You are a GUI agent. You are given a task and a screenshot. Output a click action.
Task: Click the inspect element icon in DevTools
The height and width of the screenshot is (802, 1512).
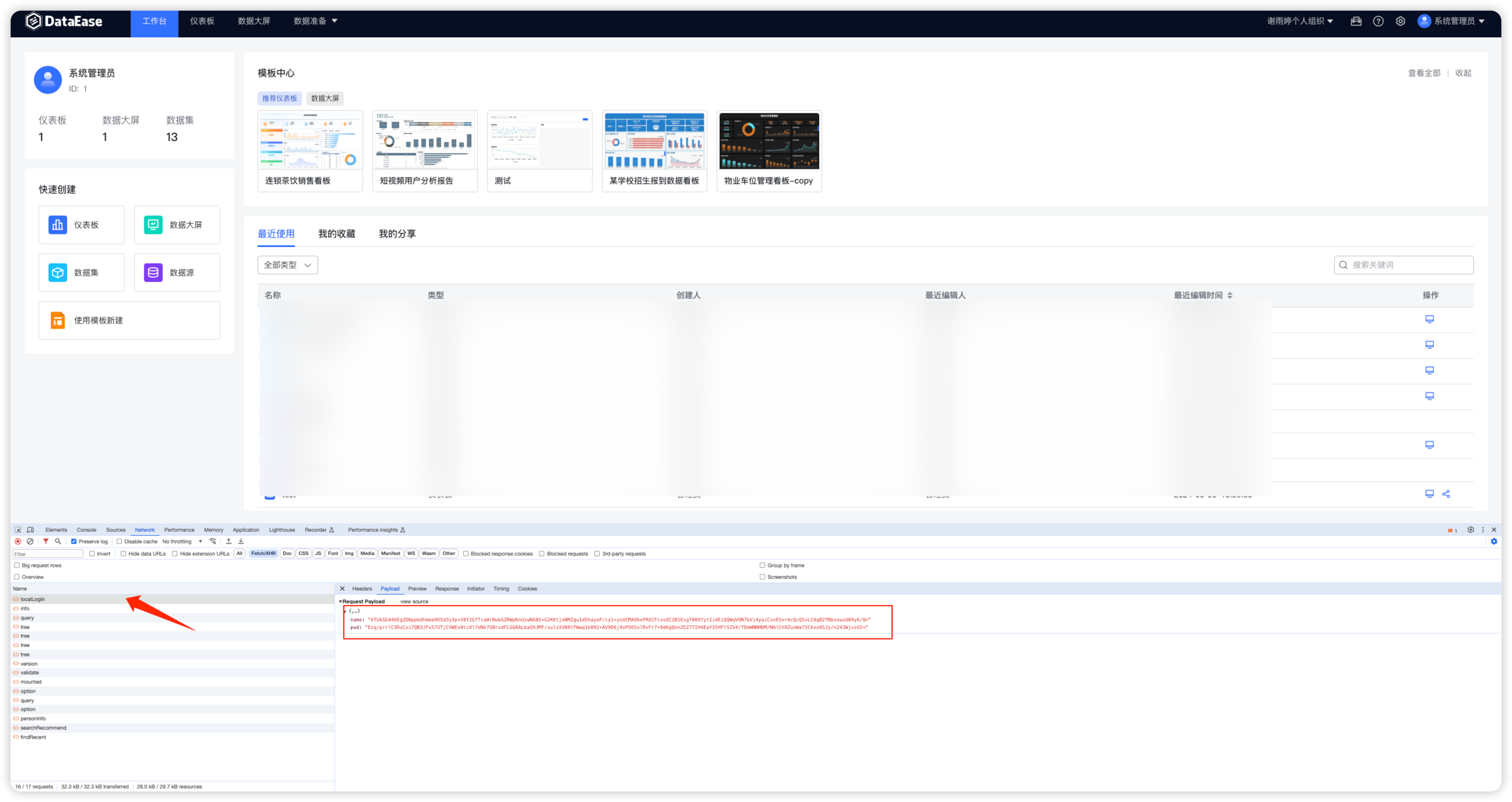[18, 530]
